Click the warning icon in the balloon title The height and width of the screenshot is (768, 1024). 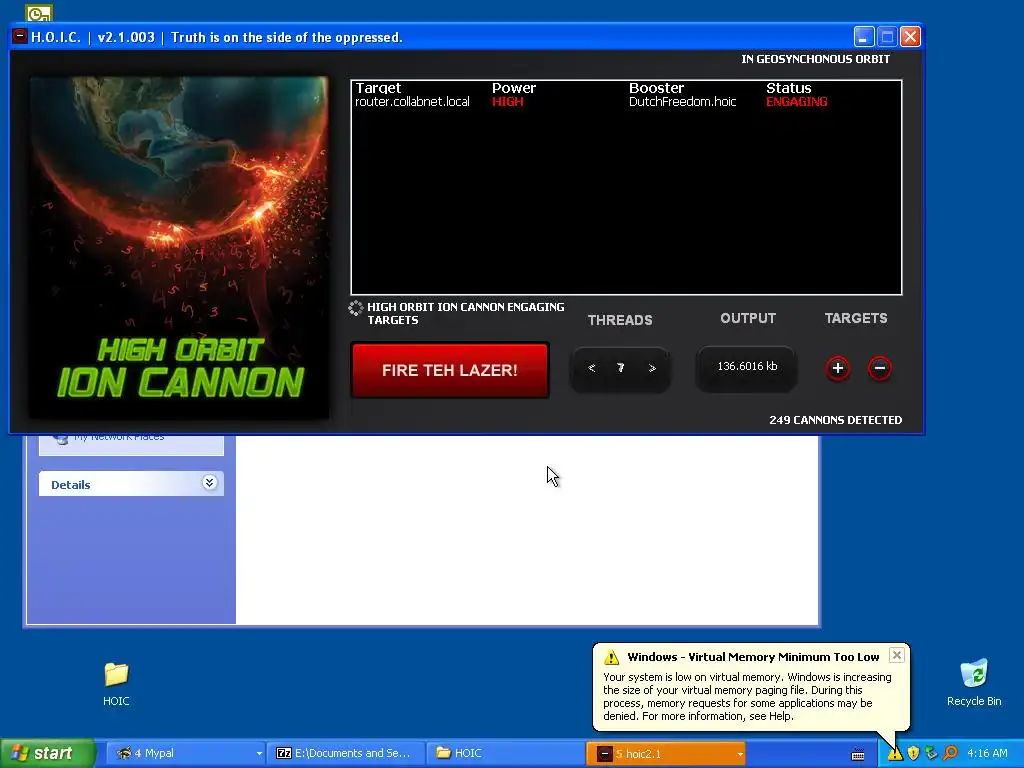611,657
